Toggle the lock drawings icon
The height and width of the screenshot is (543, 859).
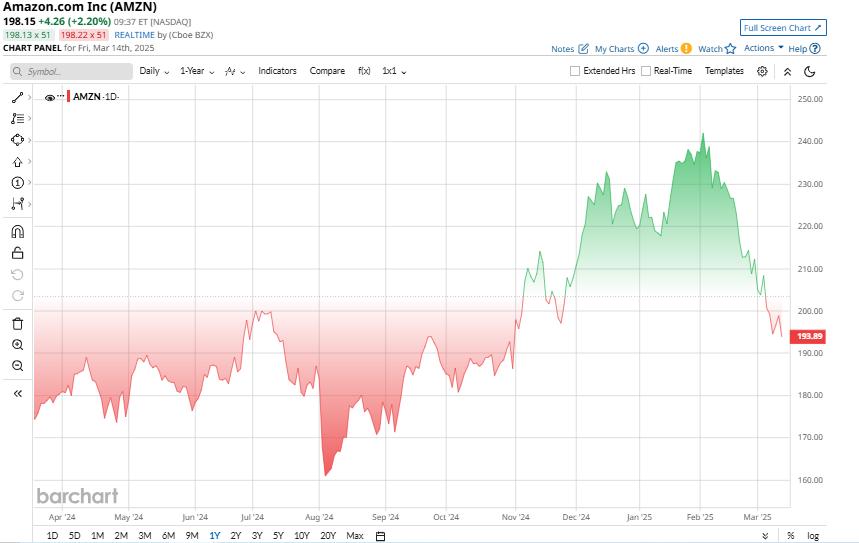point(18,253)
